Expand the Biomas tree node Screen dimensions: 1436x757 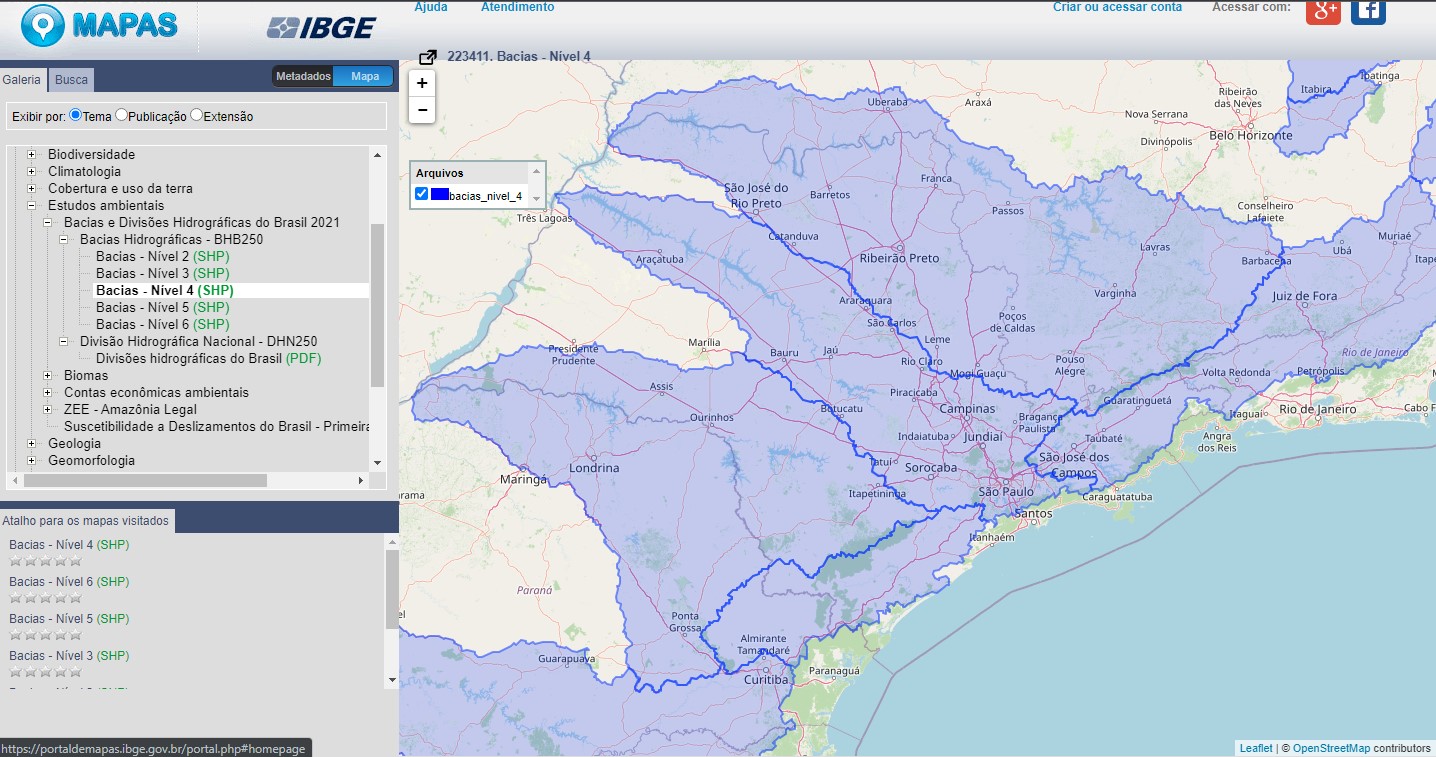pyautogui.click(x=48, y=376)
